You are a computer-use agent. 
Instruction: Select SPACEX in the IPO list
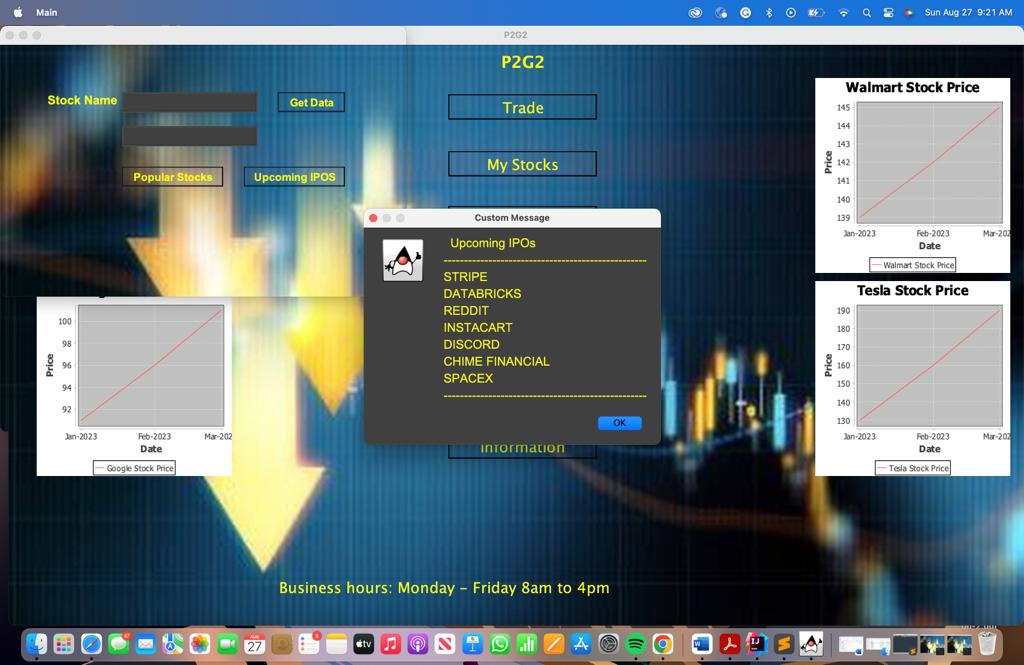point(468,379)
